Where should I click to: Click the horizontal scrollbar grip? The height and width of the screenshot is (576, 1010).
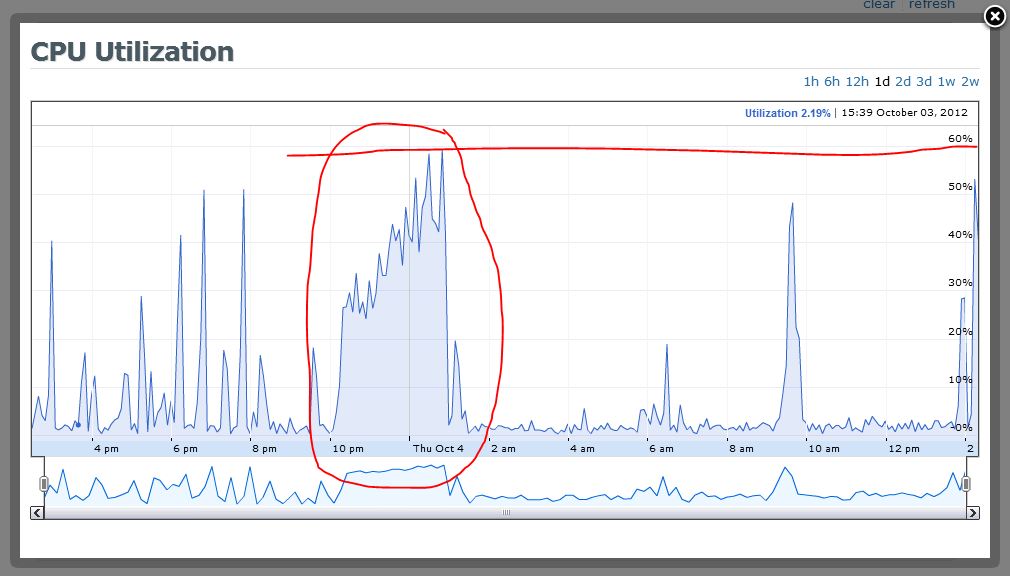pyautogui.click(x=505, y=513)
